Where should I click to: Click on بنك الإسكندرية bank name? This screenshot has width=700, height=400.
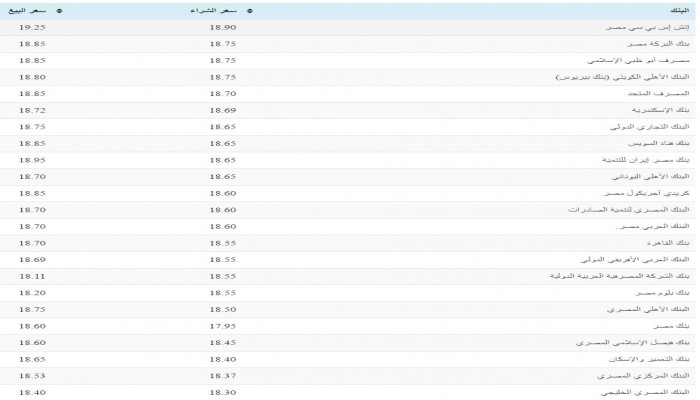pos(658,108)
